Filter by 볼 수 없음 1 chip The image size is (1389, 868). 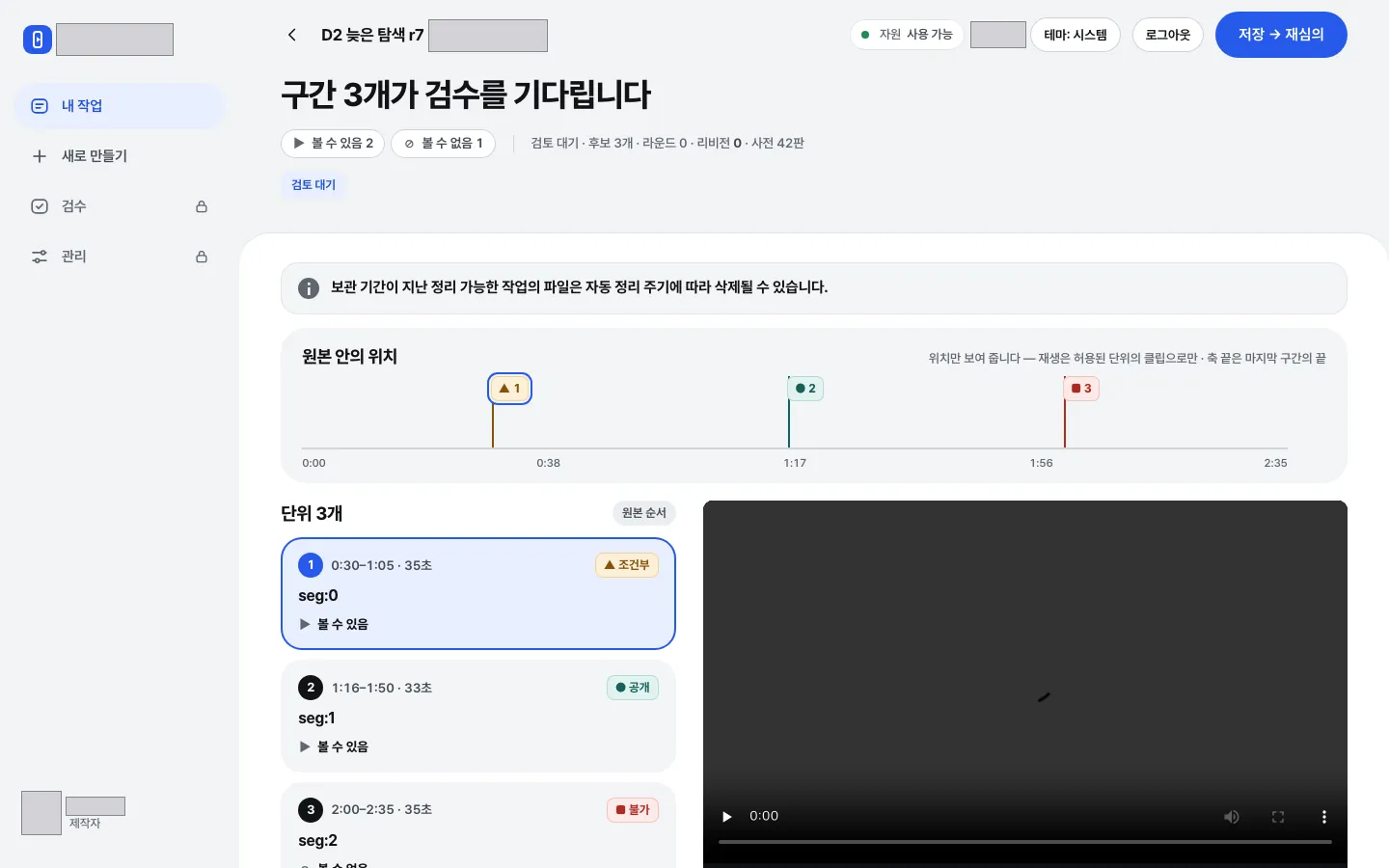coord(444,144)
